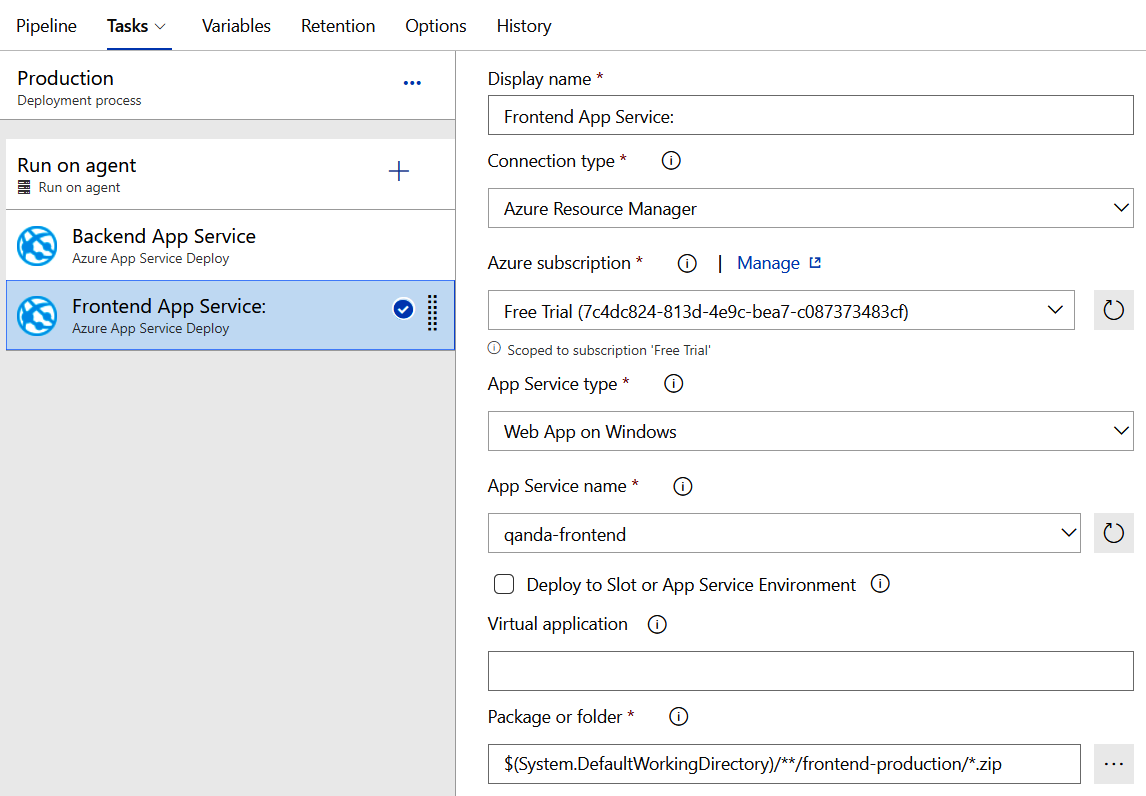
Task: Open the App Service name dropdown
Action: coord(783,533)
